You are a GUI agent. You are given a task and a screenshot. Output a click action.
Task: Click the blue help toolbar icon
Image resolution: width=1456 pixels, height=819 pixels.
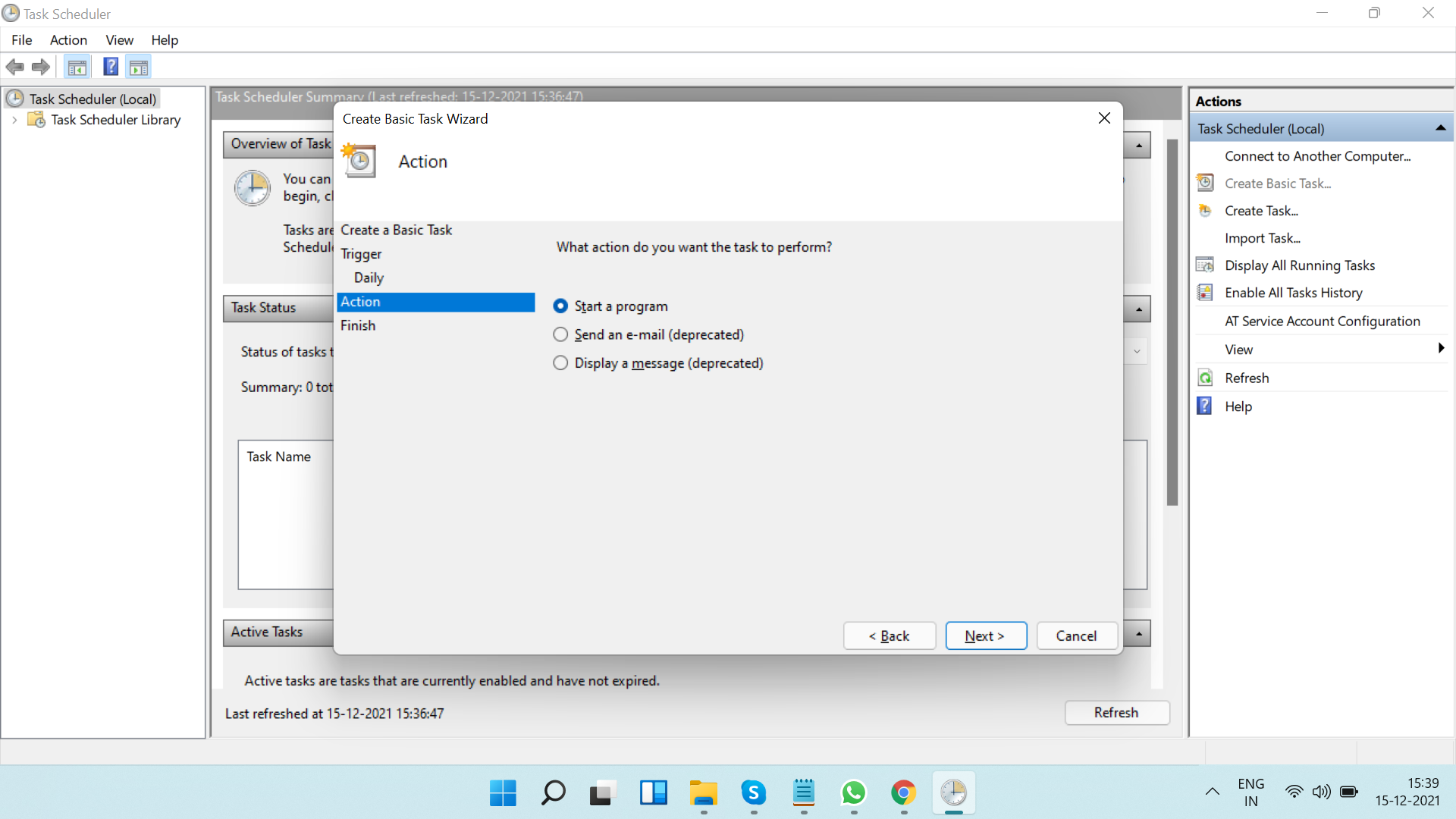pos(111,67)
